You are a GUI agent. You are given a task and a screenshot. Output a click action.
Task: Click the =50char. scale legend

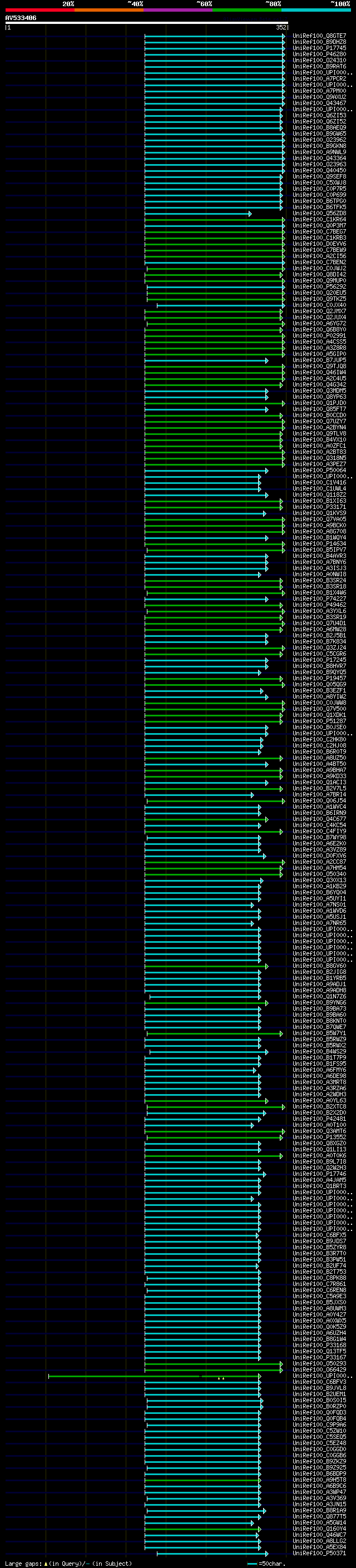[x=267, y=1563]
